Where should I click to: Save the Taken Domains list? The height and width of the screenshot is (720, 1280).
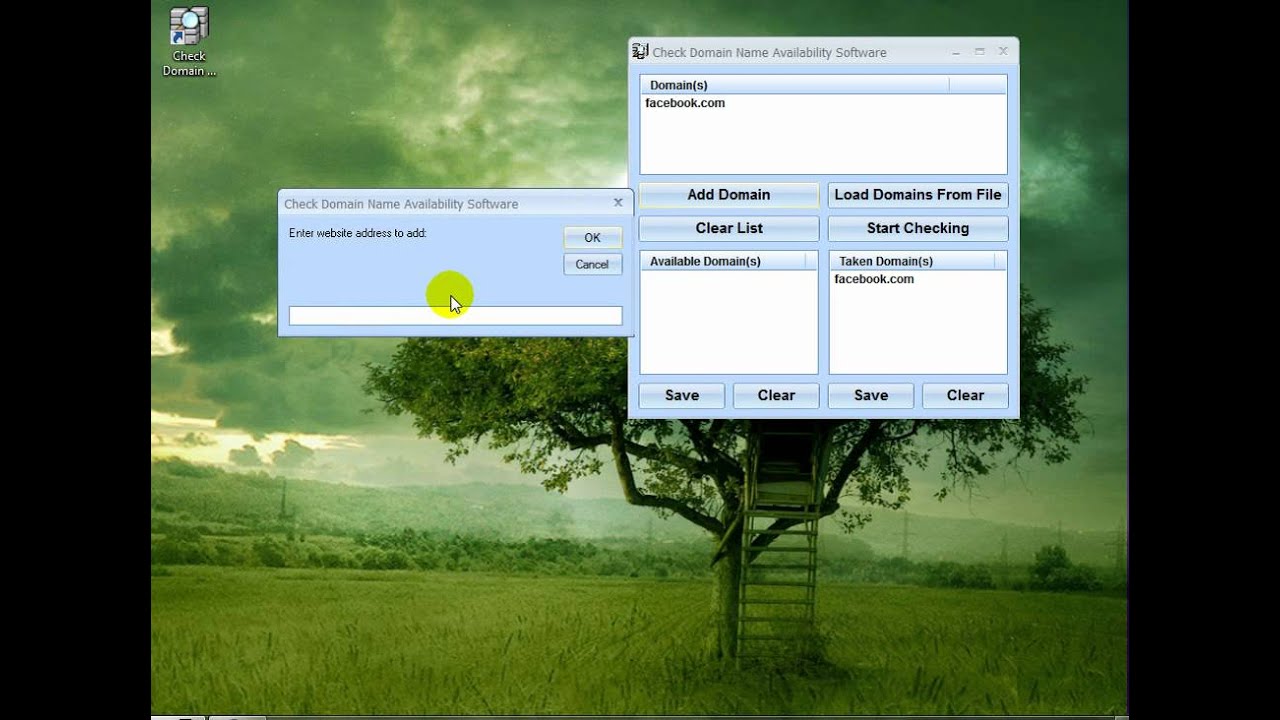871,395
